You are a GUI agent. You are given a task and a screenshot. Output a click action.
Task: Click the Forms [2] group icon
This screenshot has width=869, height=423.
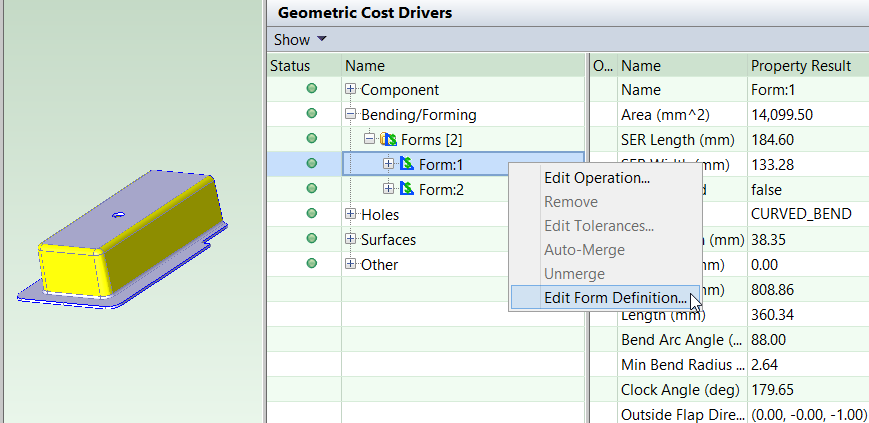[x=390, y=139]
